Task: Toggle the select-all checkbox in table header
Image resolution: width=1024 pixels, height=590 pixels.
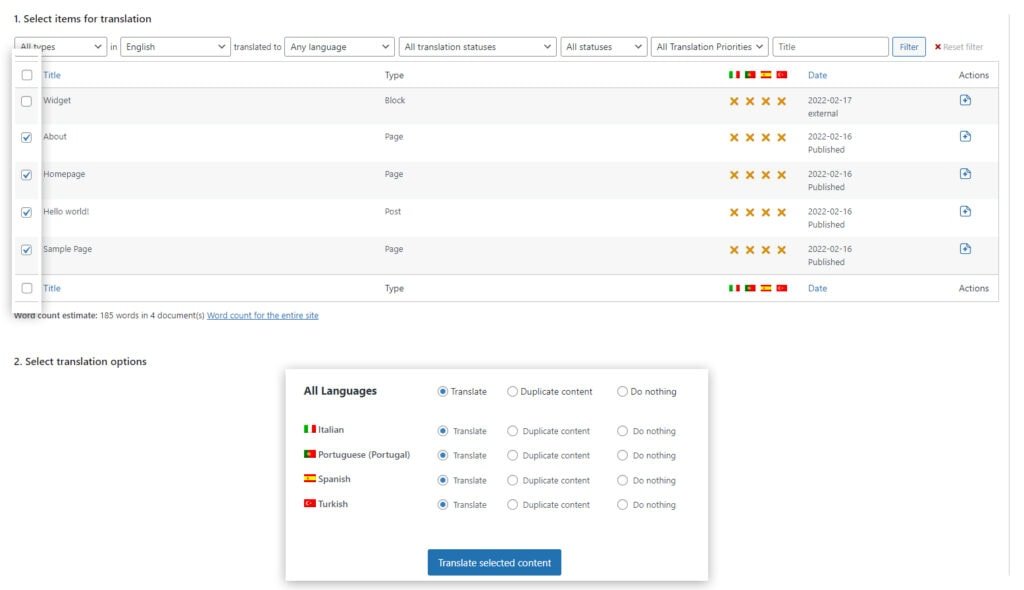Action: coord(27,75)
